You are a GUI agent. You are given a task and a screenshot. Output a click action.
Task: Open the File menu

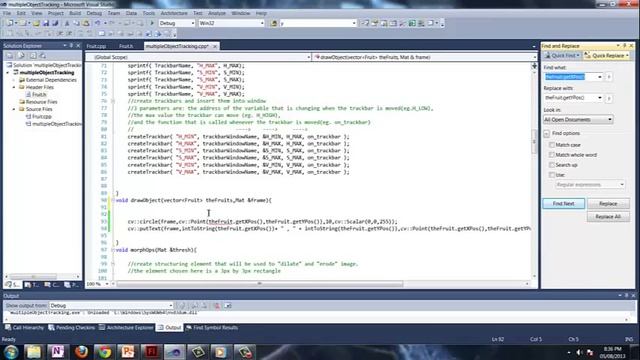[x=7, y=13]
